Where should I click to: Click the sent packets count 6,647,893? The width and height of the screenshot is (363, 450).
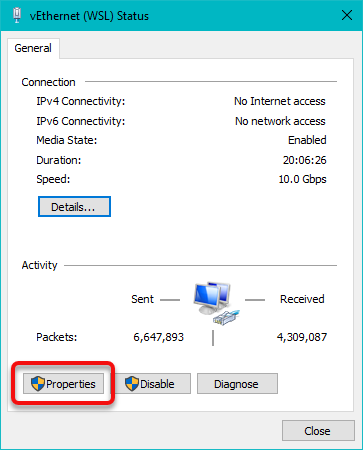(x=158, y=337)
